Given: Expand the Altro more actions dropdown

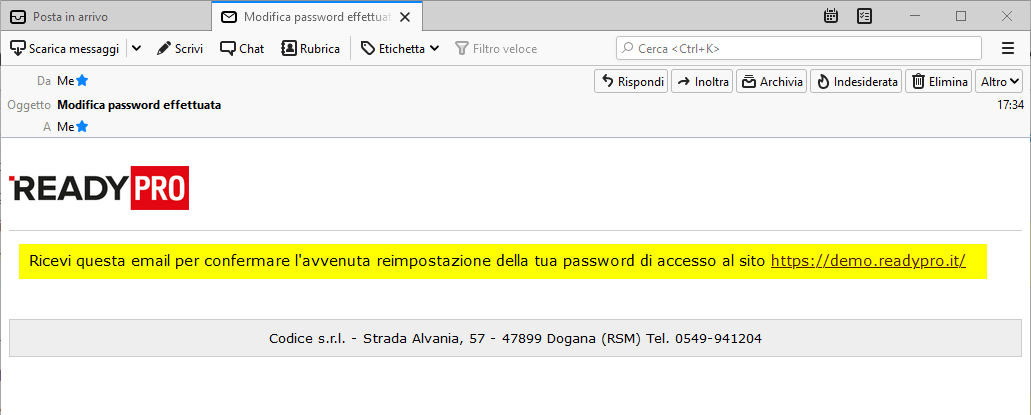Looking at the screenshot, I should point(999,82).
